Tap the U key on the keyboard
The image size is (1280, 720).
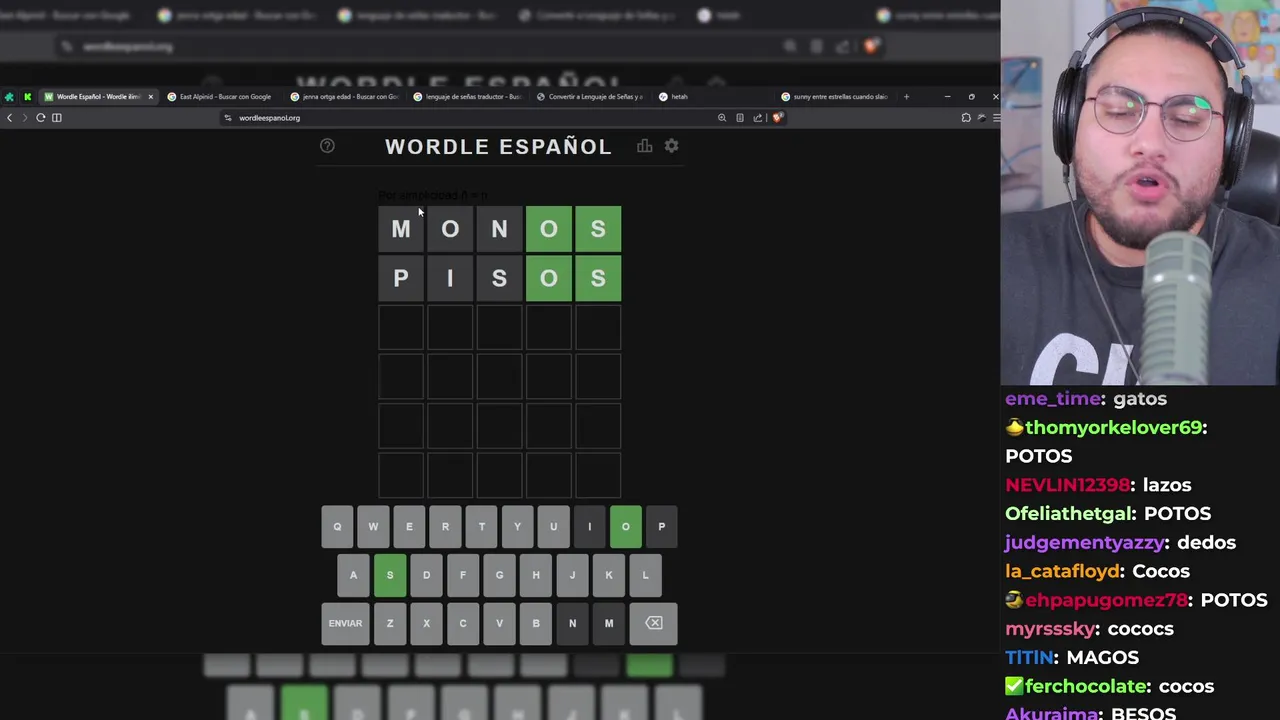coord(553,527)
